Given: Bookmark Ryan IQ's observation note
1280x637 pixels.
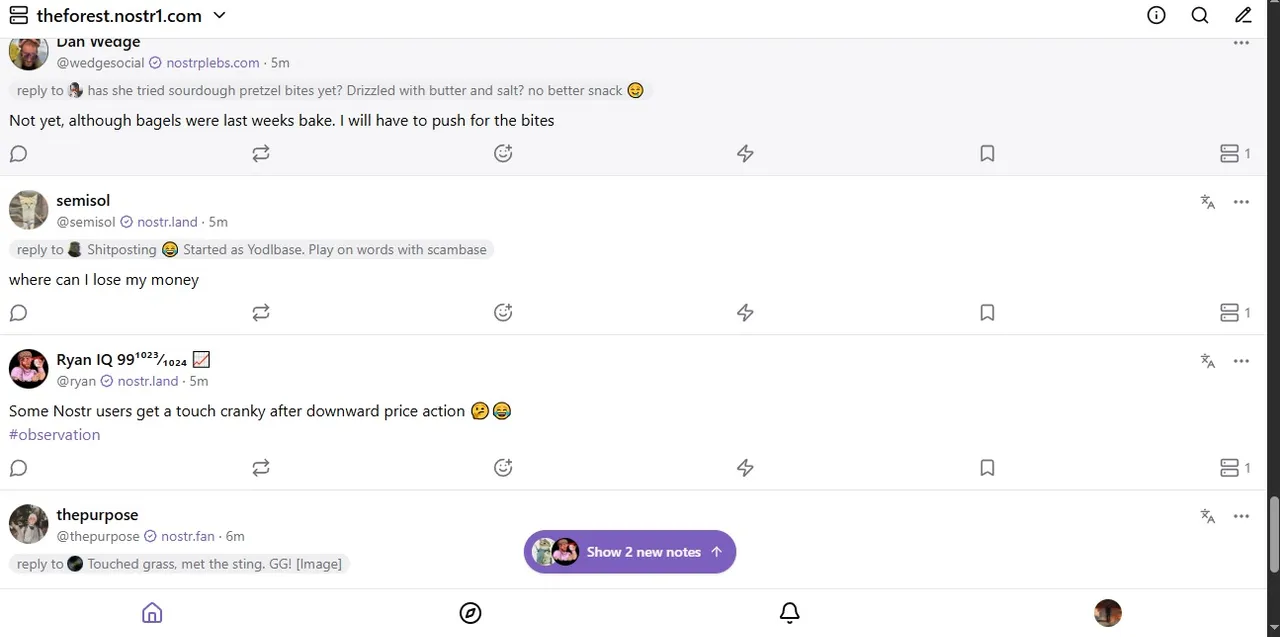Looking at the screenshot, I should (x=987, y=468).
